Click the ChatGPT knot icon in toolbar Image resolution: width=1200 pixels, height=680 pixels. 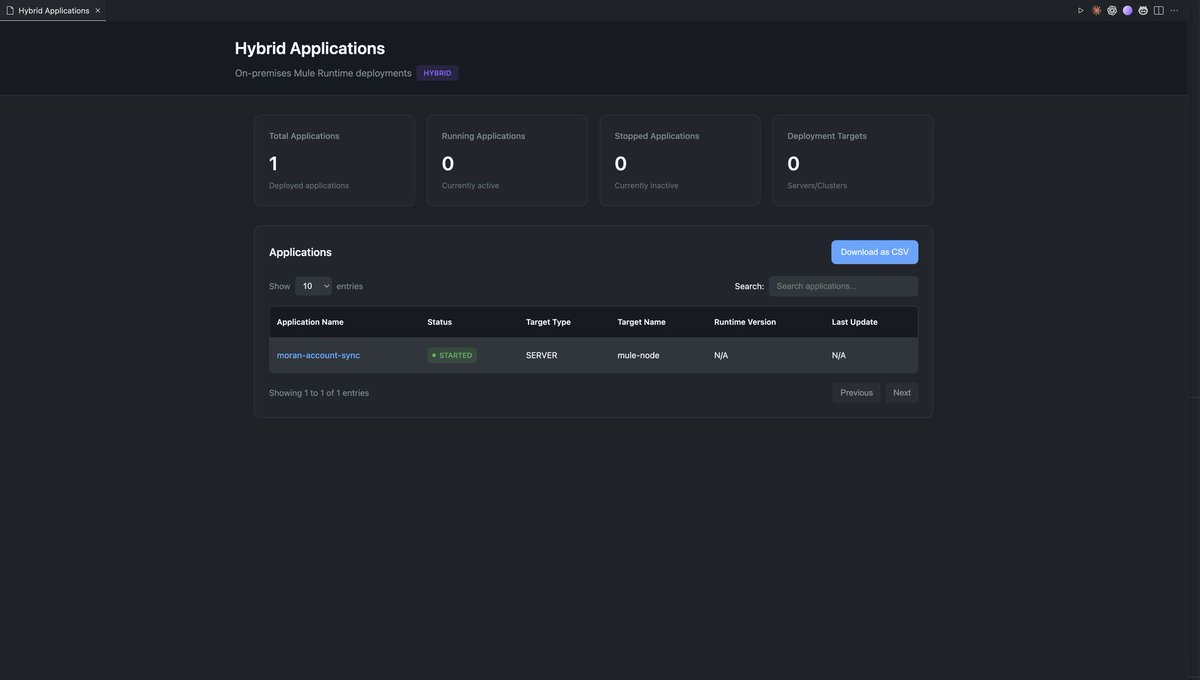click(1112, 10)
